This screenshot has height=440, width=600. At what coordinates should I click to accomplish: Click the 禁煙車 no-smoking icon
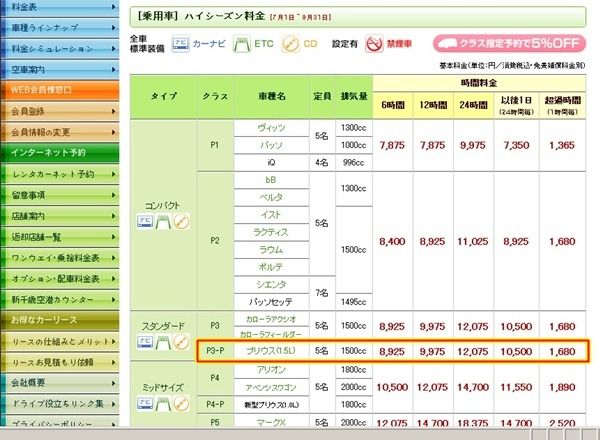tap(374, 44)
